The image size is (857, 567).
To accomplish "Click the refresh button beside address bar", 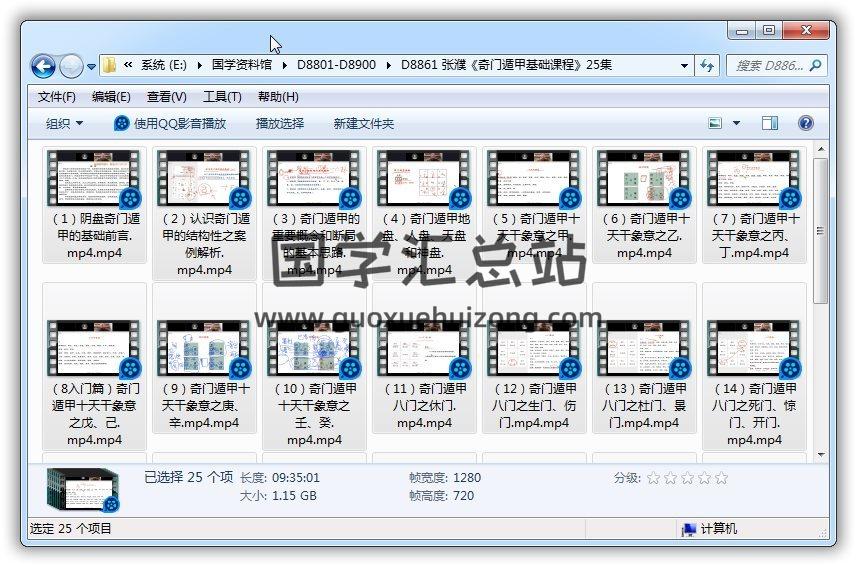I will tap(707, 65).
